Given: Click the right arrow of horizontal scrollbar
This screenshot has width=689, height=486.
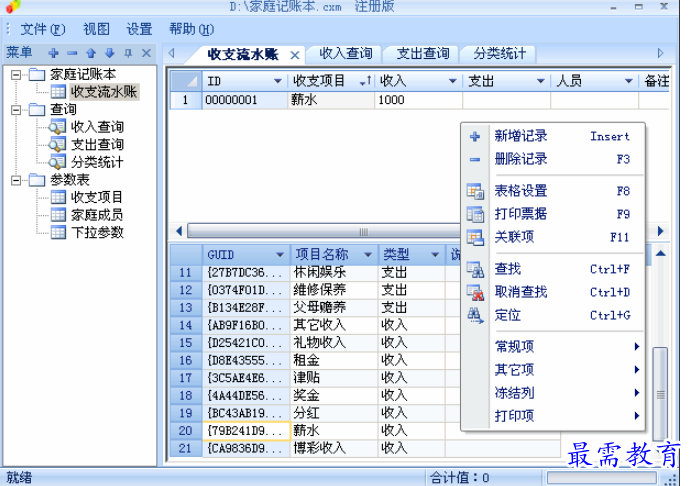Looking at the screenshot, I should coord(660,231).
